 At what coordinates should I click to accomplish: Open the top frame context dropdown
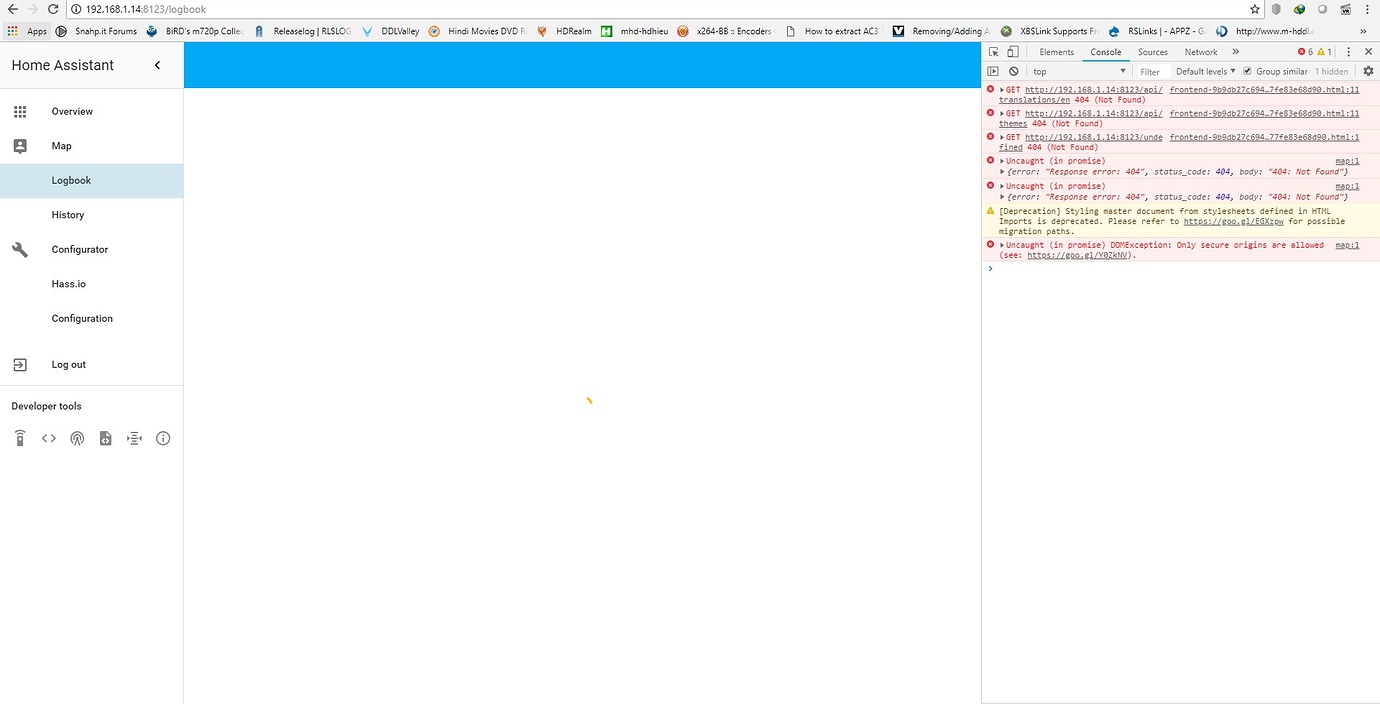(x=1078, y=71)
